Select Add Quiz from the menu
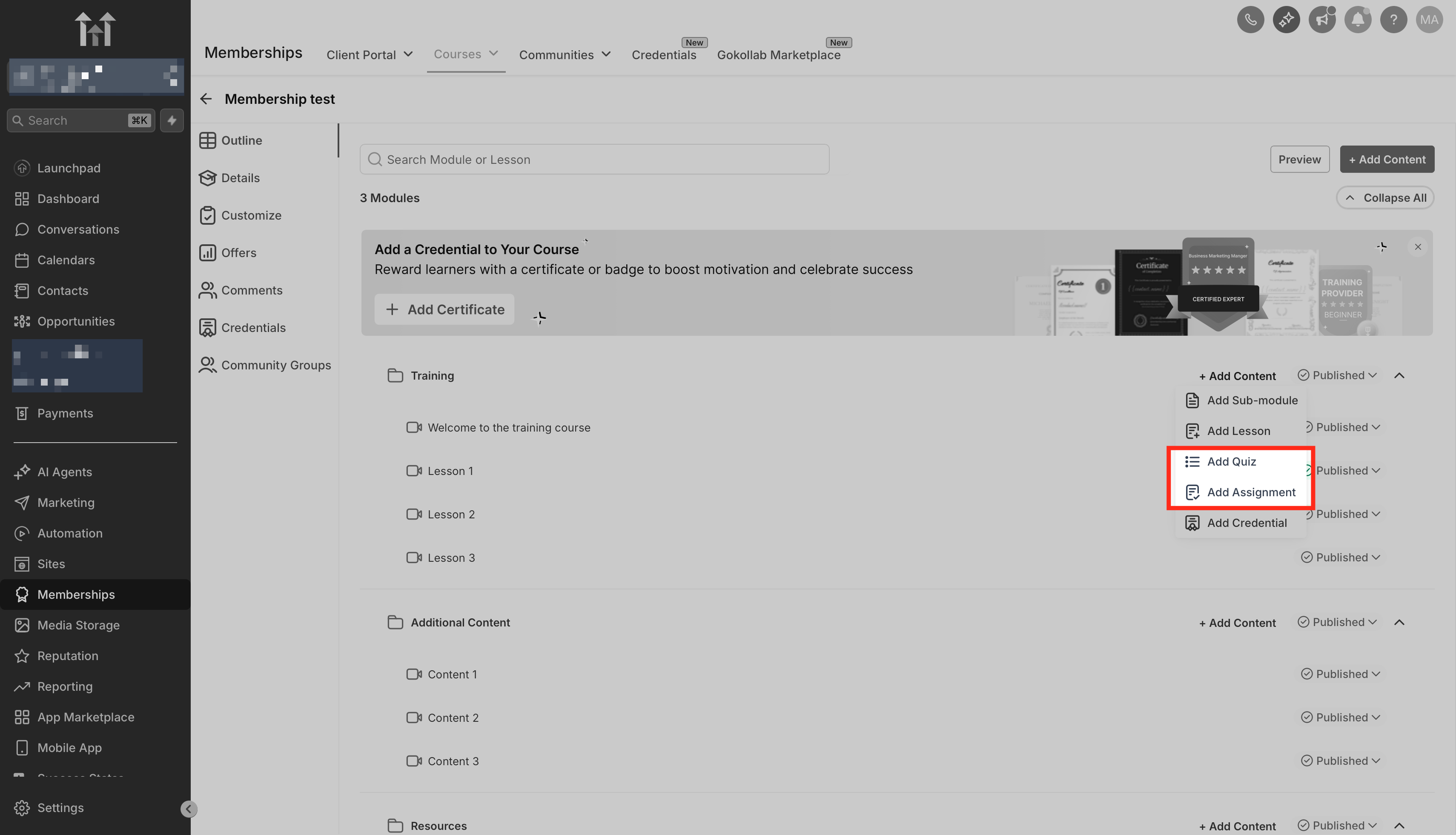The image size is (1456, 835). 1231,462
